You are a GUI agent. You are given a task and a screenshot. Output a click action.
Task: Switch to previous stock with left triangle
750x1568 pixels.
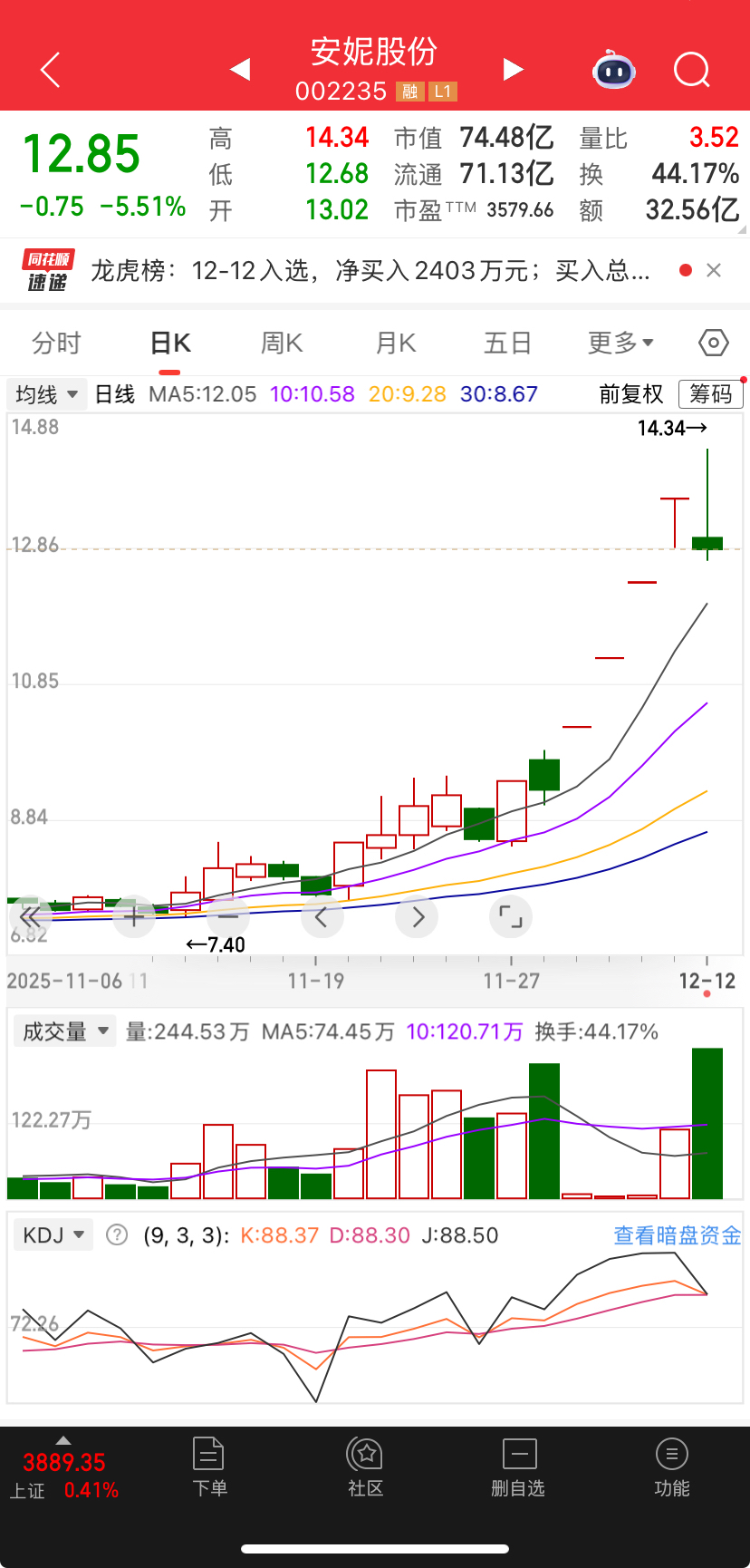(240, 70)
